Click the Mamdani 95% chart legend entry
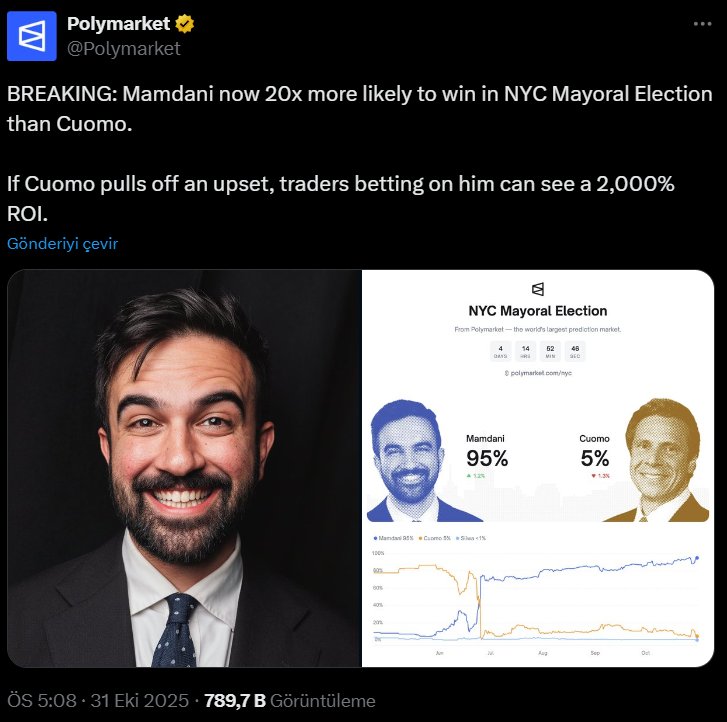 pyautogui.click(x=394, y=538)
